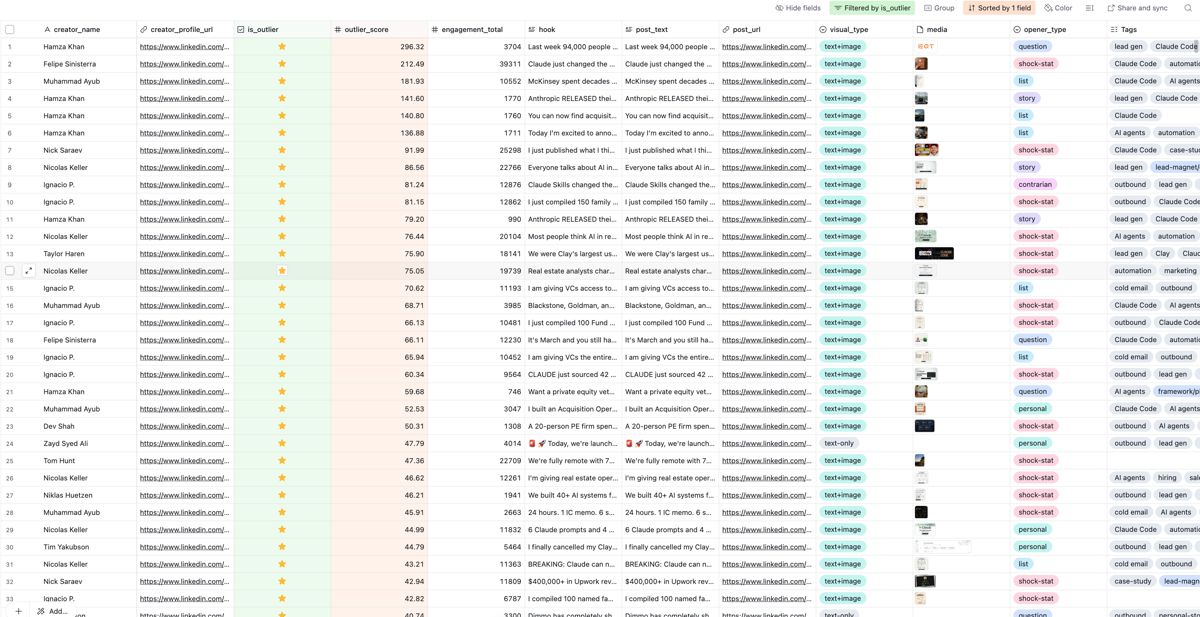
Task: Select the creator_name cell 'Zayd Syed Ali'
Action: [88, 443]
